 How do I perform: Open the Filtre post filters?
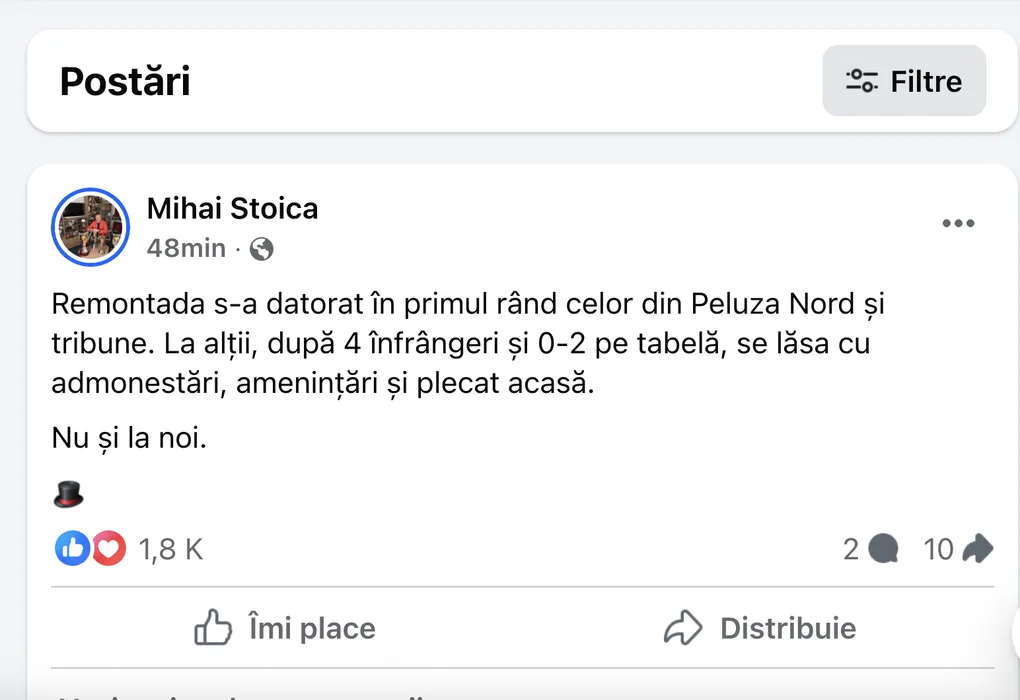tap(904, 81)
